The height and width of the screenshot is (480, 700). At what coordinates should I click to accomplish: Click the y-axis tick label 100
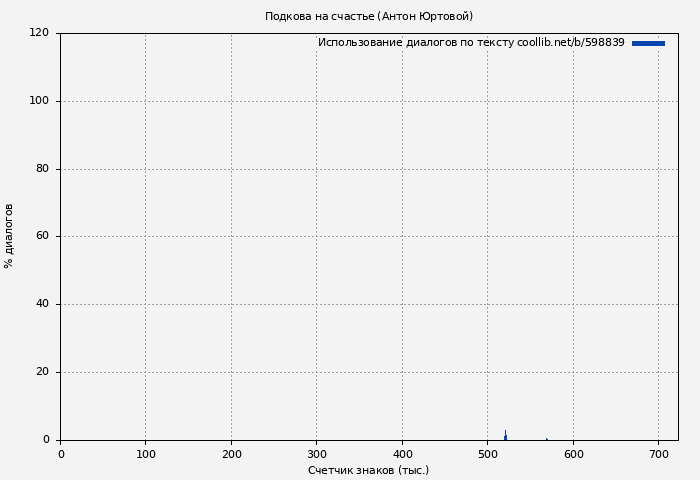(40, 101)
